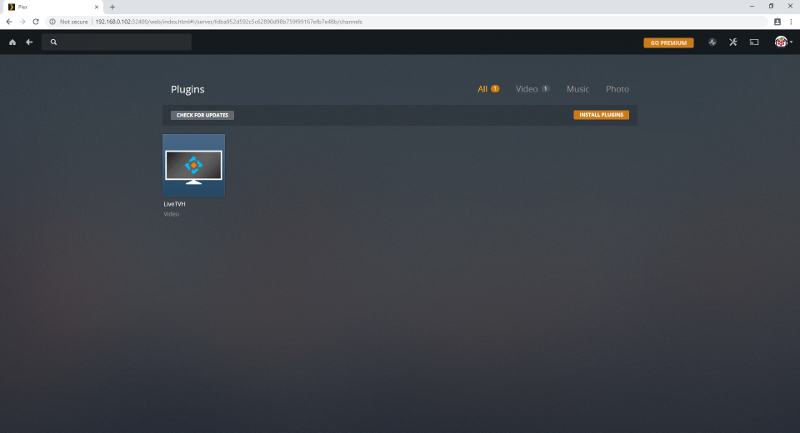This screenshot has width=800, height=433.
Task: Click the Not secure site info icon
Action: [52, 22]
